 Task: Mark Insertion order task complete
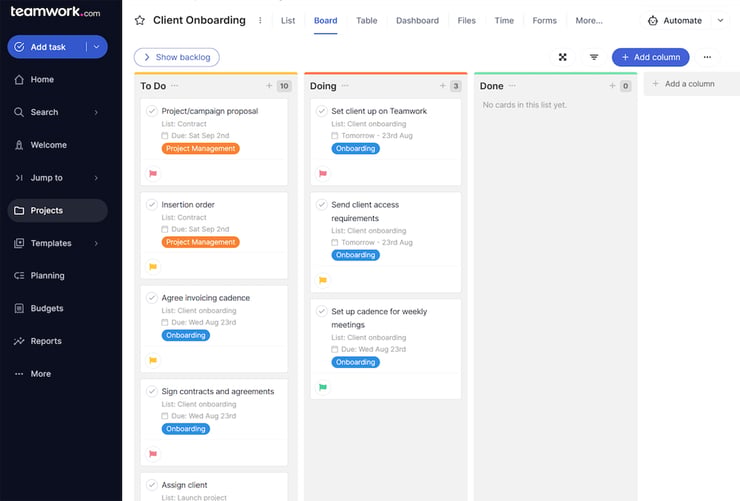pos(151,204)
